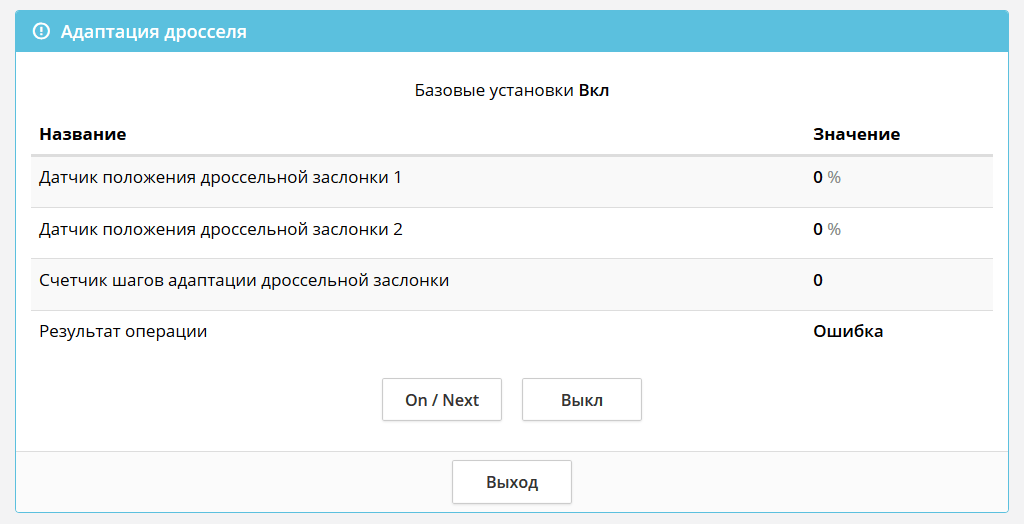The width and height of the screenshot is (1024, 524).
Task: Click the Базовые установки label
Action: coord(494,91)
